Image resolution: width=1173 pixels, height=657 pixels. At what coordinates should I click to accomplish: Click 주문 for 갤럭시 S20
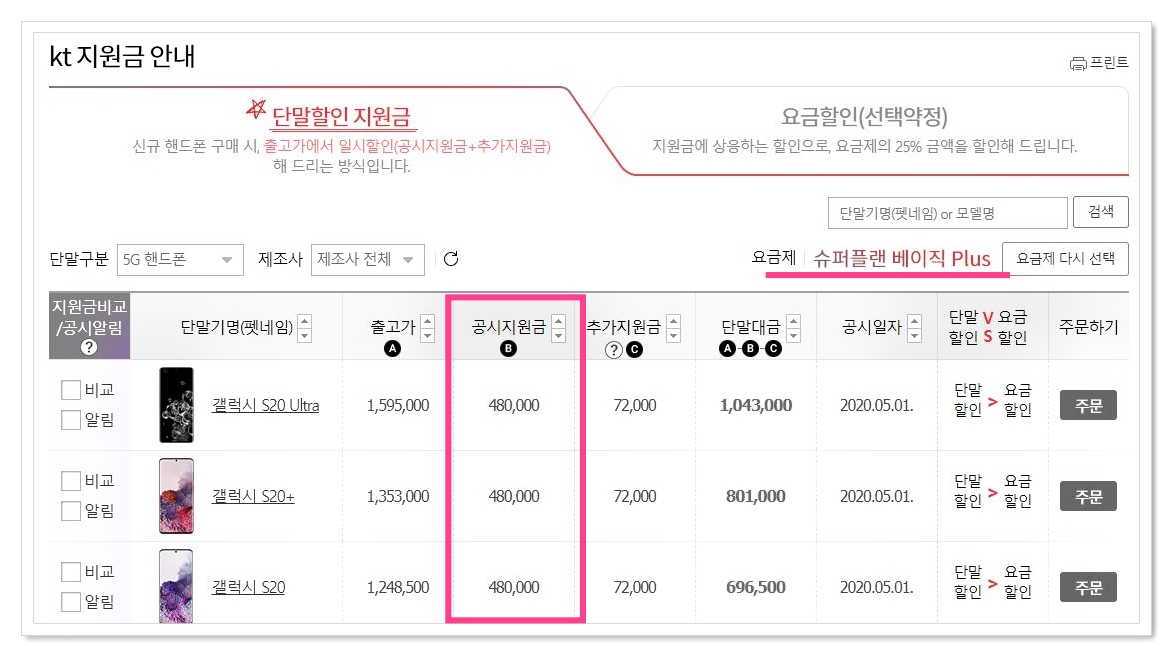tap(1088, 587)
